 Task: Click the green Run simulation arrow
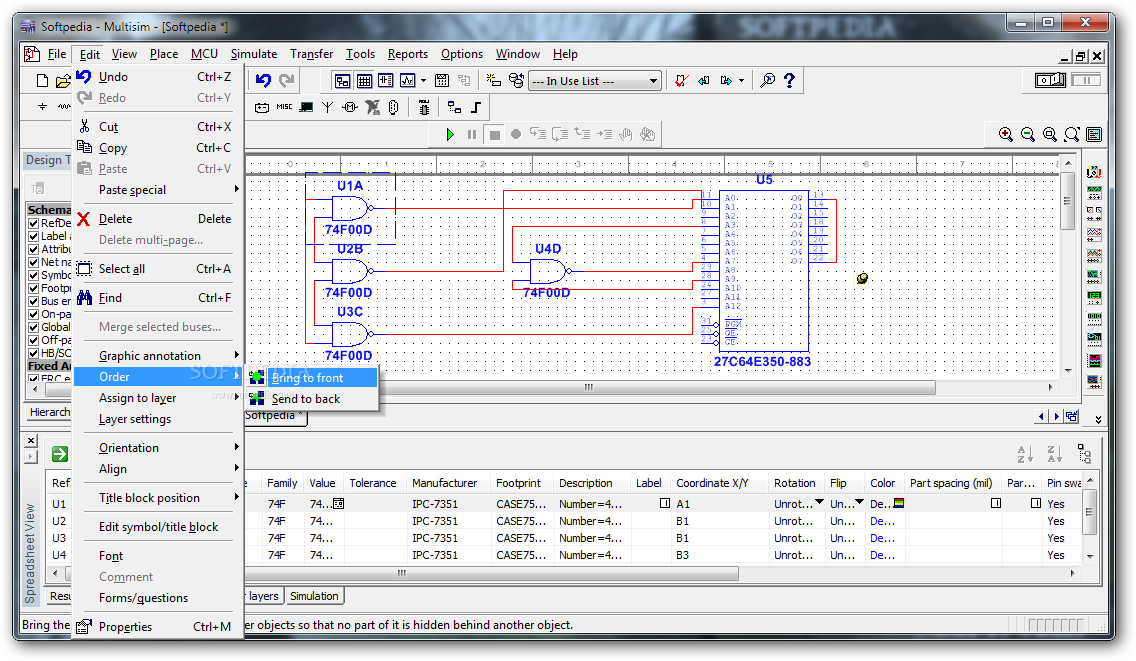coord(450,134)
